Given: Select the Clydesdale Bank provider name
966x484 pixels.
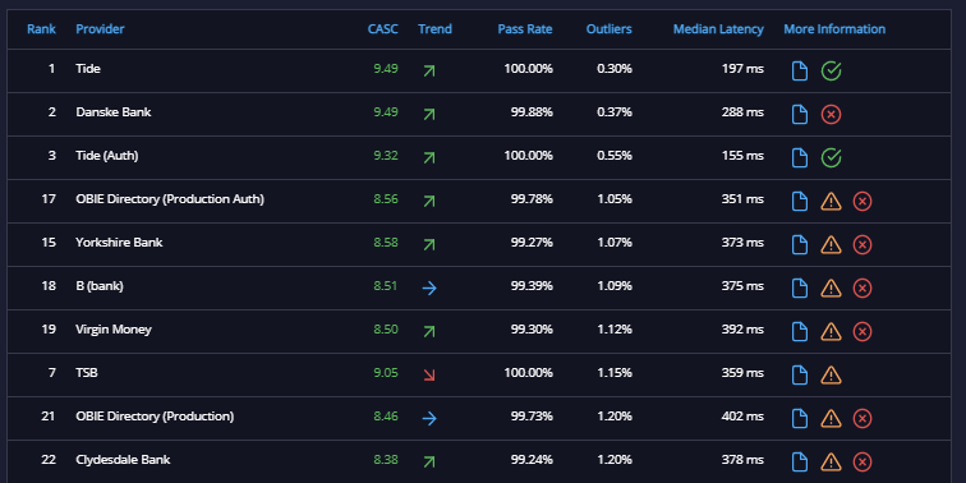Looking at the screenshot, I should (123, 459).
